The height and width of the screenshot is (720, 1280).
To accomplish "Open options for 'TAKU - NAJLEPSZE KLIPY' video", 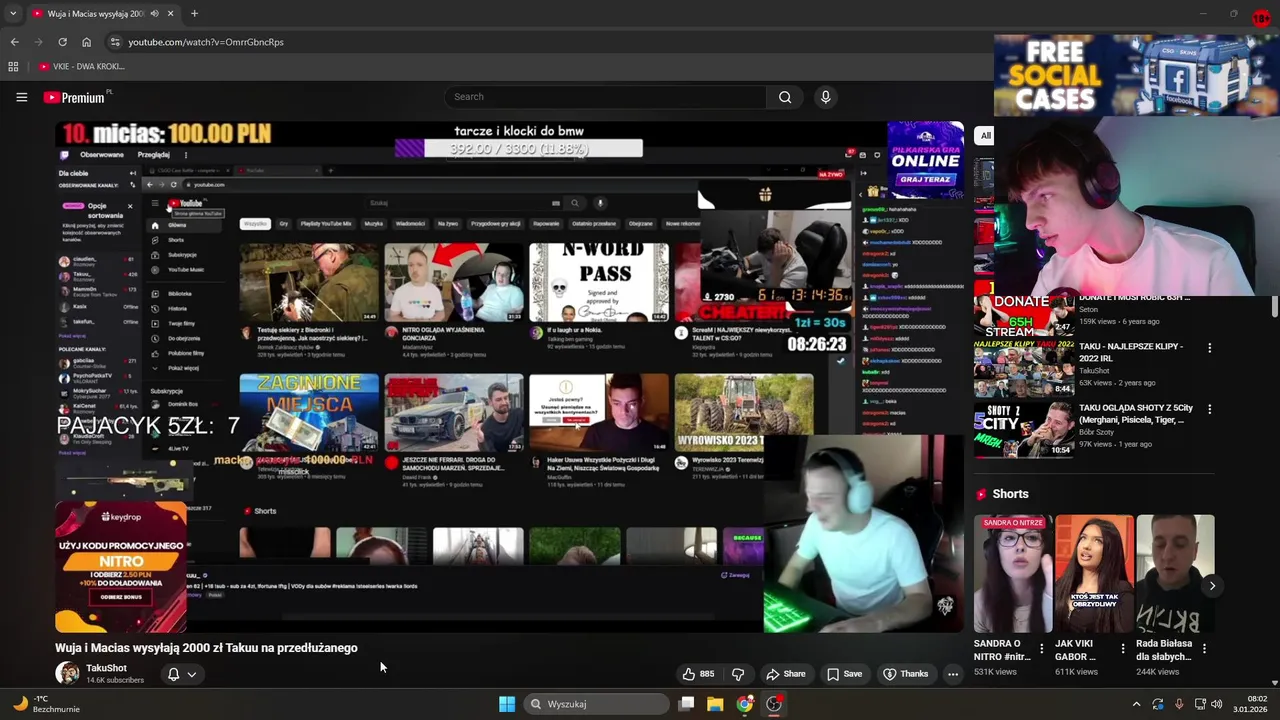I will 1209,348.
